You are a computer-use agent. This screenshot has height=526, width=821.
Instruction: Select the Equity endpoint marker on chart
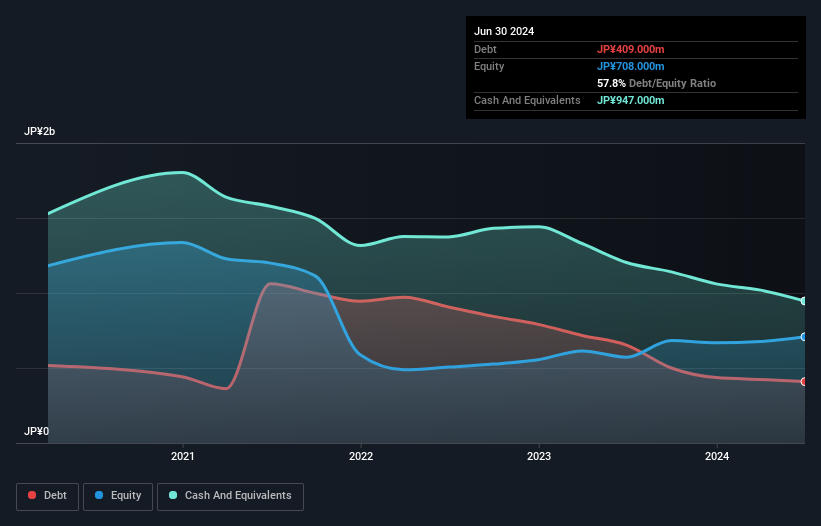coord(804,337)
